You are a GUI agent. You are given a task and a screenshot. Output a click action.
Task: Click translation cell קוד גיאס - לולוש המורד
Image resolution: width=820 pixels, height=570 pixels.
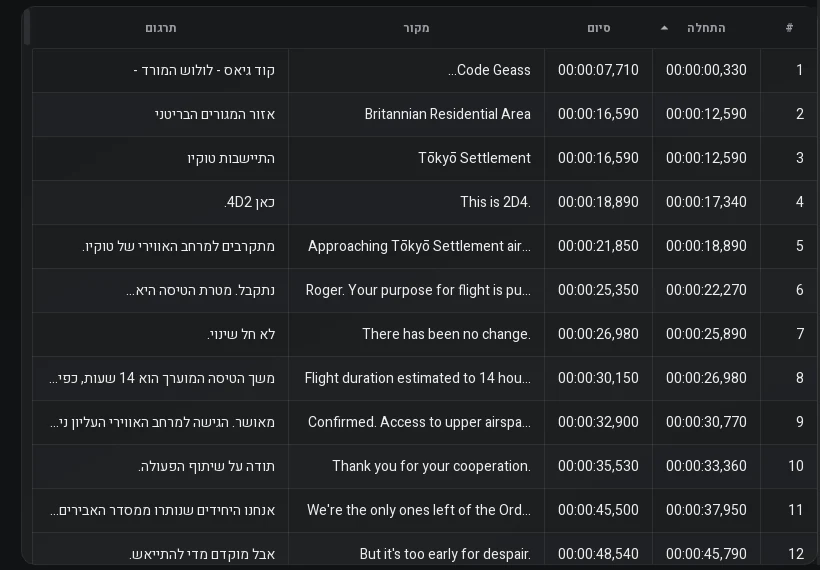click(x=161, y=70)
